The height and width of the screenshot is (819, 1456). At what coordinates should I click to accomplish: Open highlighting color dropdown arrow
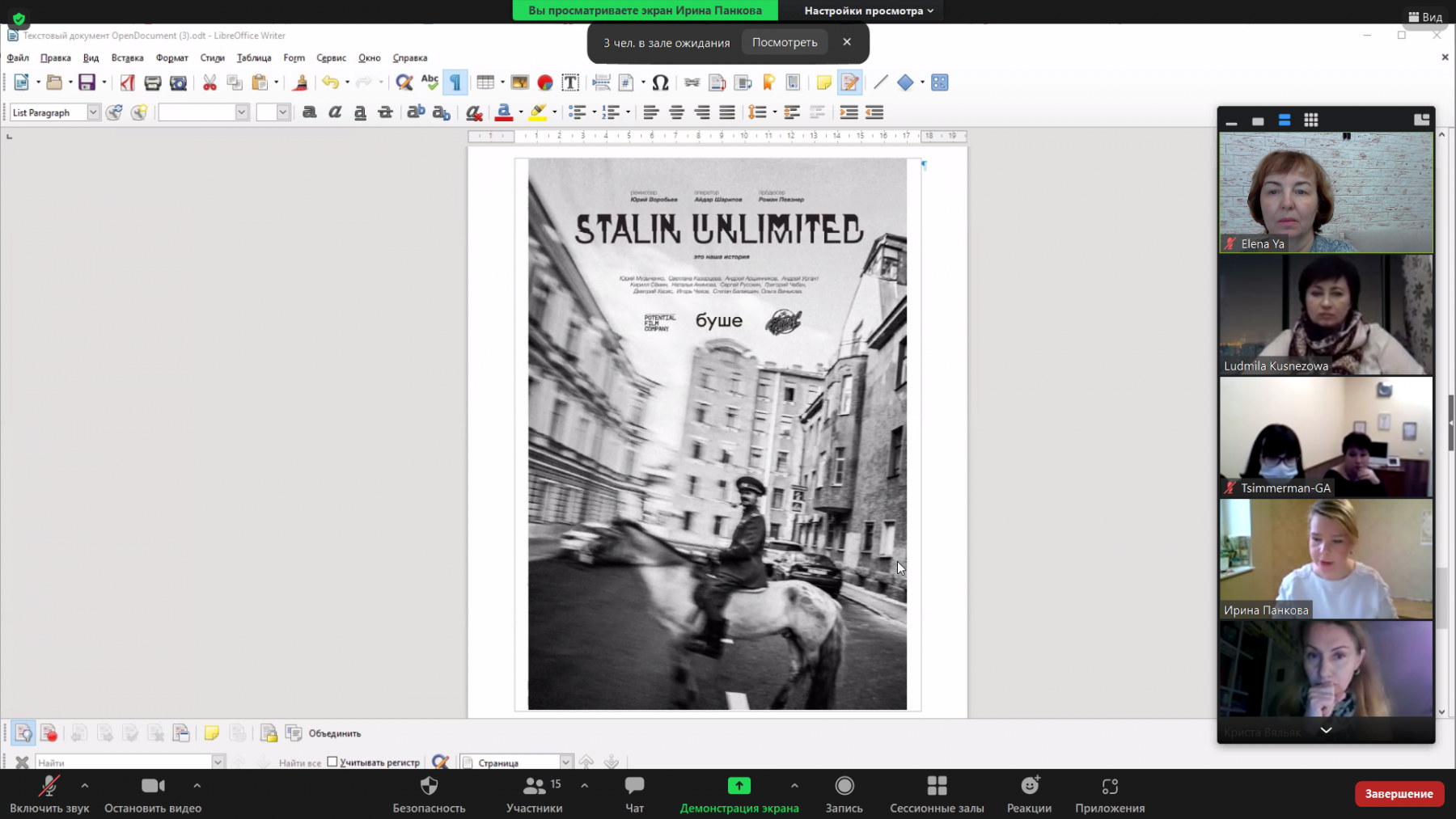(x=554, y=112)
